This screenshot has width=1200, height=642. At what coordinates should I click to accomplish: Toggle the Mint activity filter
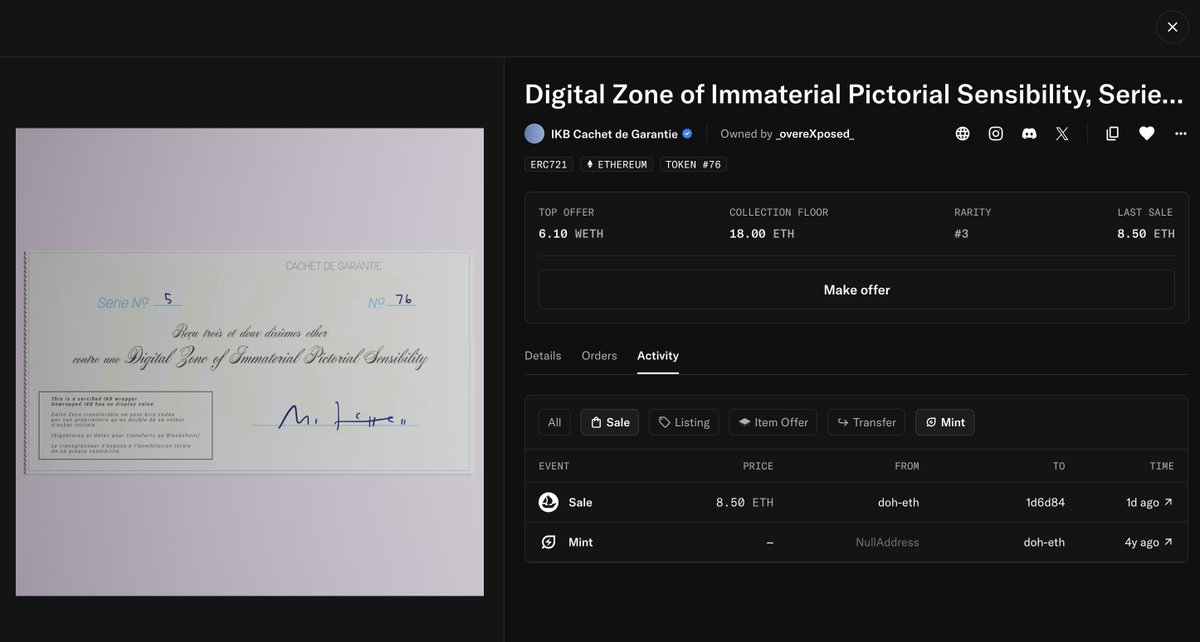(x=945, y=422)
